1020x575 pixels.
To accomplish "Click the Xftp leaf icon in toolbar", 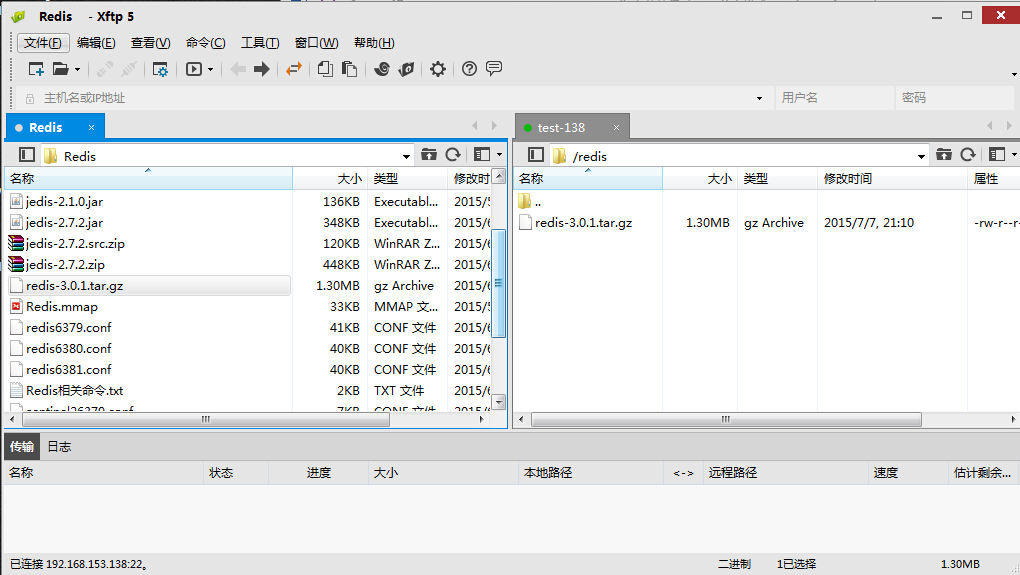I will (x=407, y=69).
